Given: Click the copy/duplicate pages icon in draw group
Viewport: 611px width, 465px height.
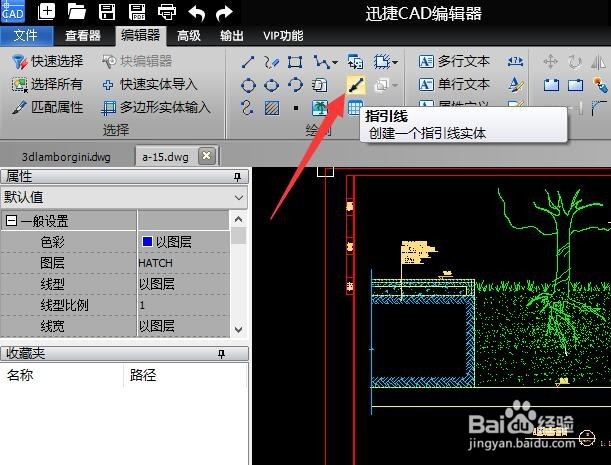Looking at the screenshot, I should [x=320, y=85].
